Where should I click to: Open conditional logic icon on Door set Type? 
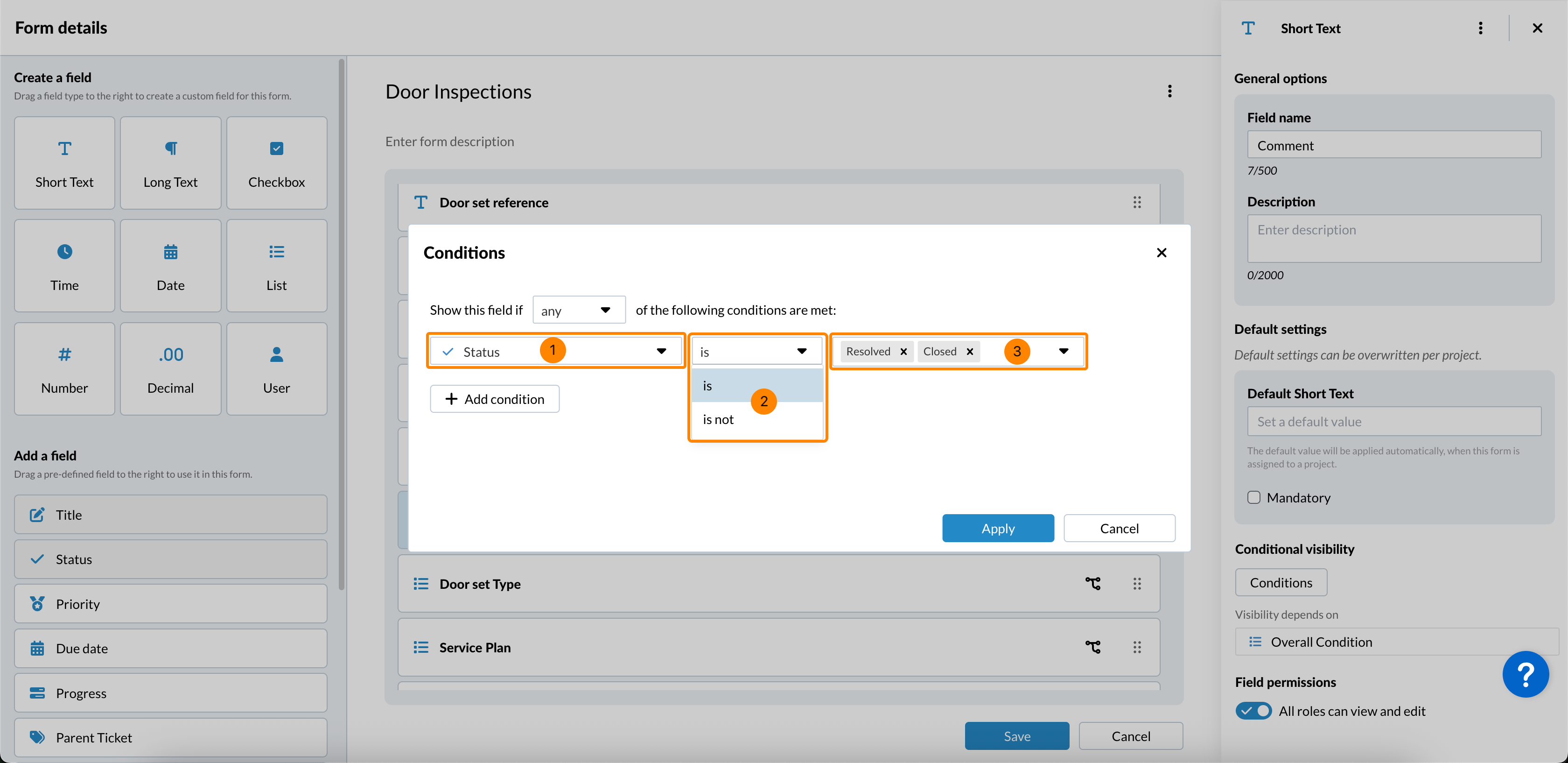point(1092,583)
